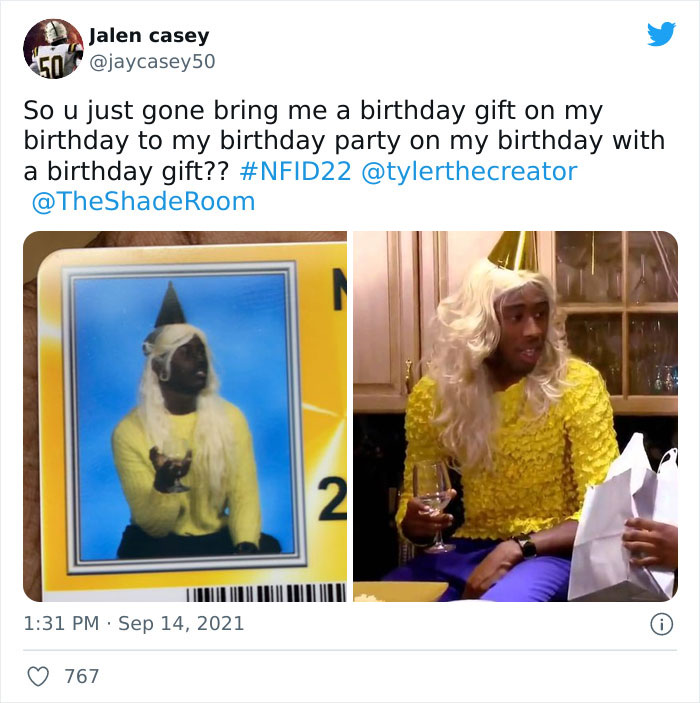This screenshot has height=703, width=700.
Task: Click the 1:31 PM timestamp
Action: [x=61, y=624]
